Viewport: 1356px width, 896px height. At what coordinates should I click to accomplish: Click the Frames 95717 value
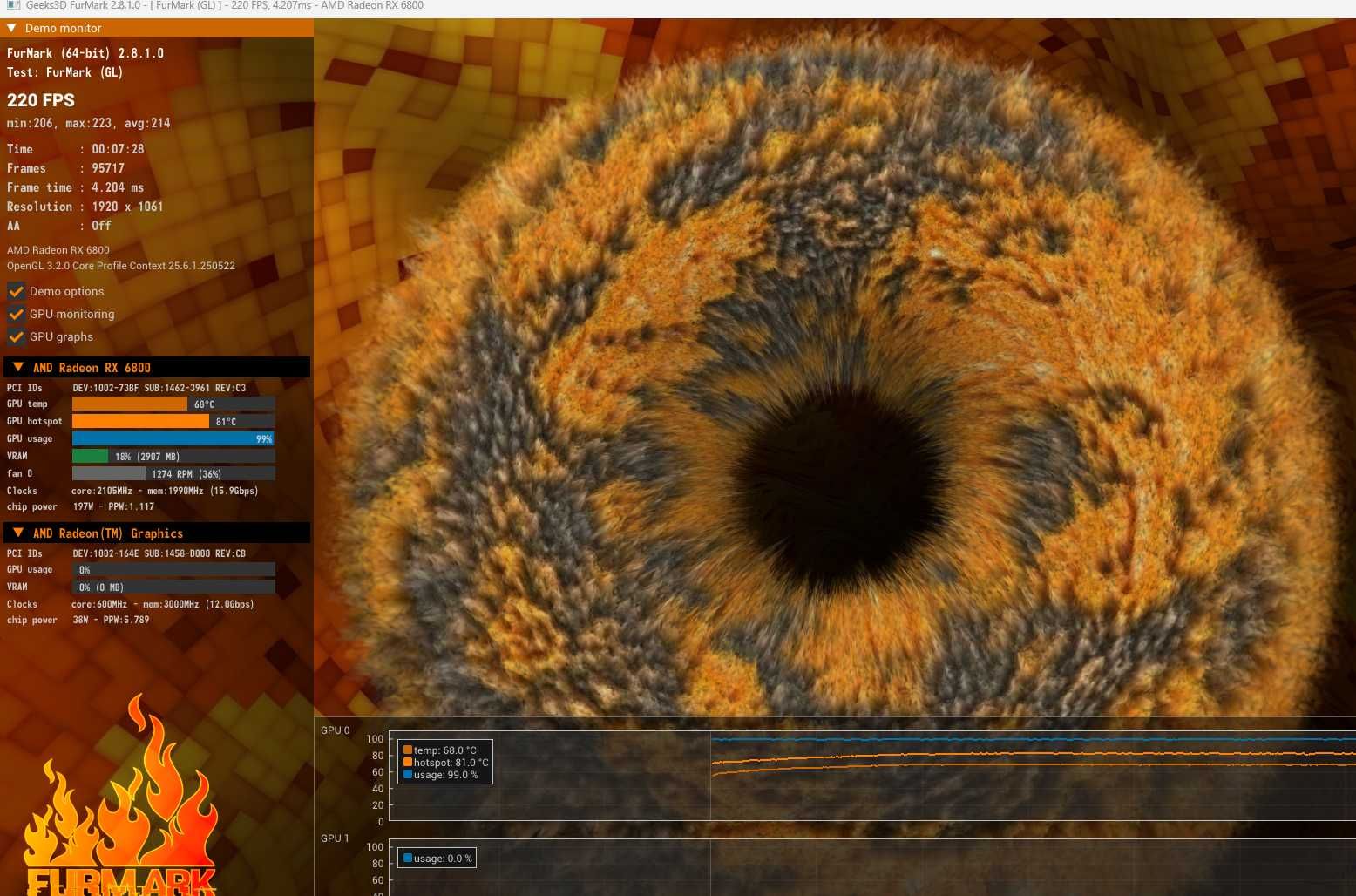coord(108,168)
